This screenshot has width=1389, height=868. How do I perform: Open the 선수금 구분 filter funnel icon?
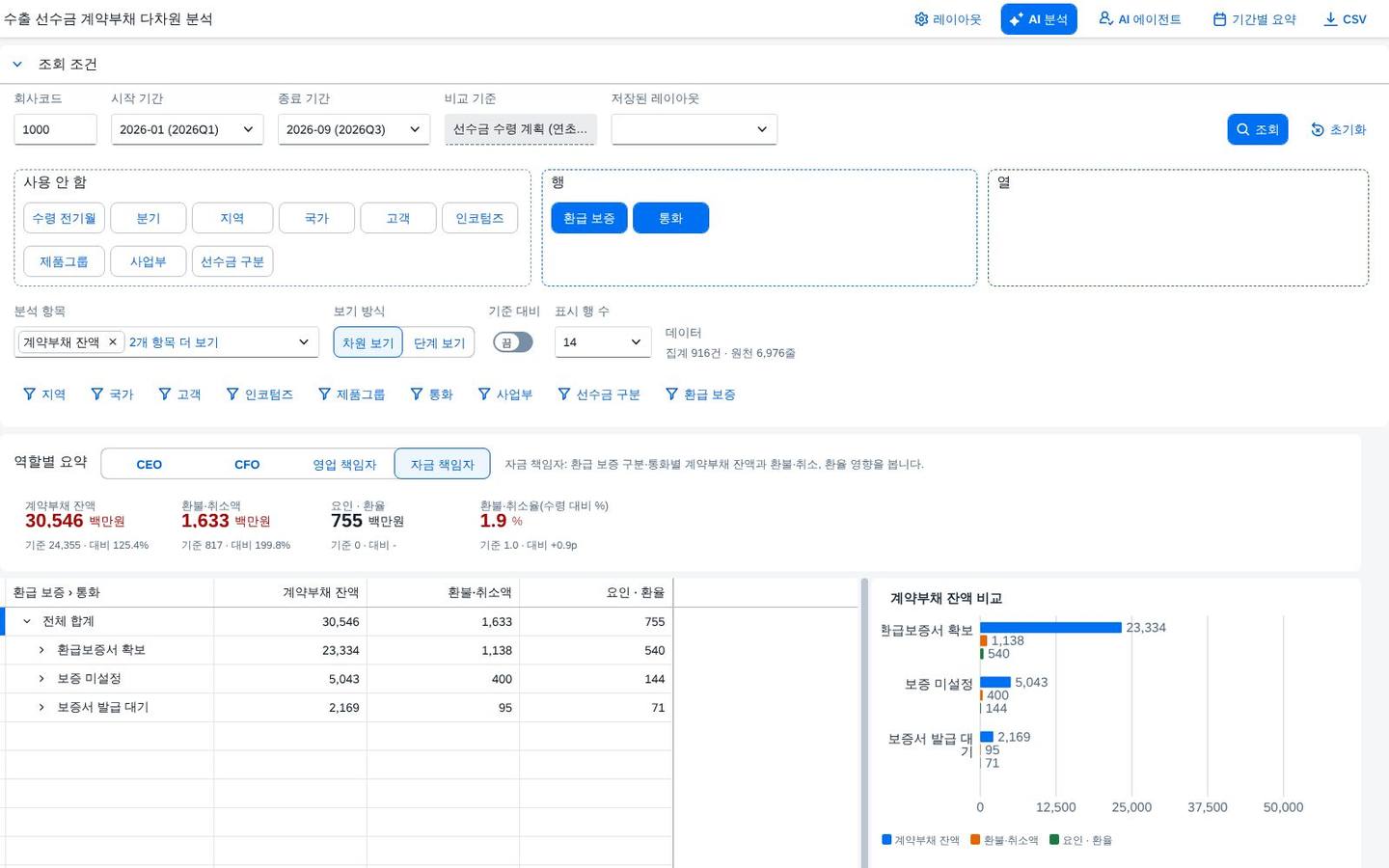(x=564, y=394)
